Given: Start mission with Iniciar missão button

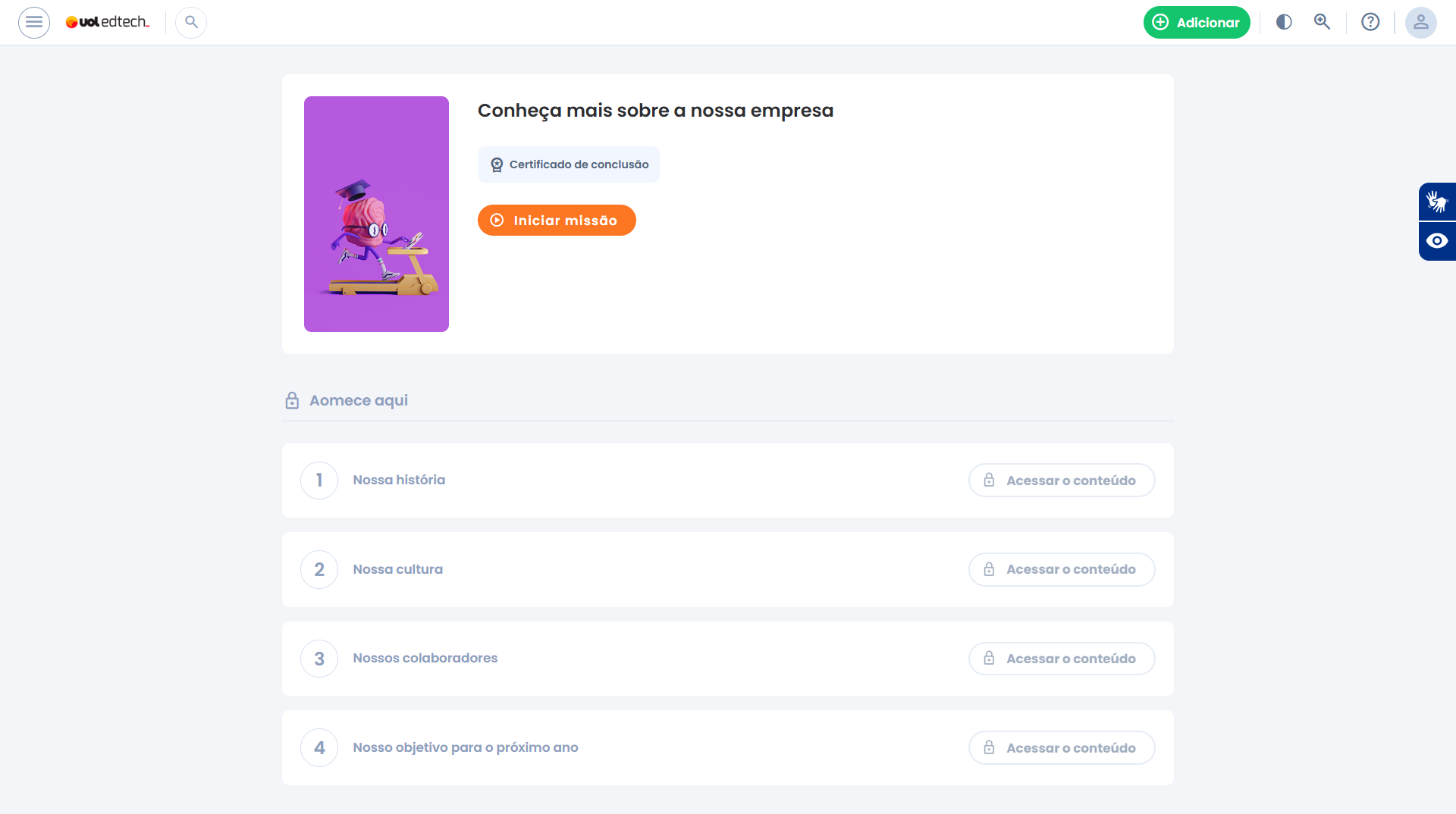Looking at the screenshot, I should coord(557,220).
